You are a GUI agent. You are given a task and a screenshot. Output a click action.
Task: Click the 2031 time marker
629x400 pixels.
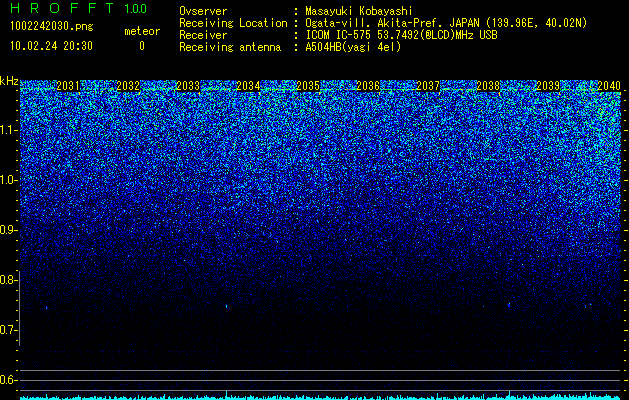68,86
